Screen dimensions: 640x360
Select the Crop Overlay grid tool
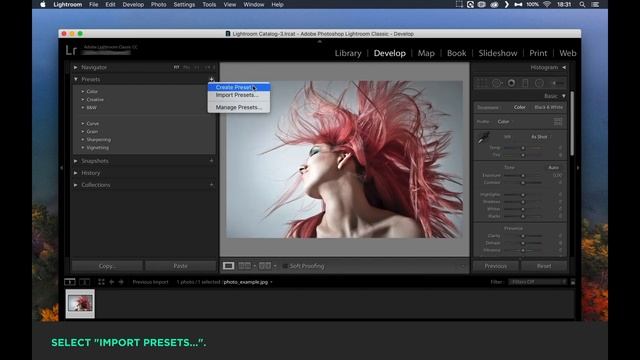click(x=482, y=83)
